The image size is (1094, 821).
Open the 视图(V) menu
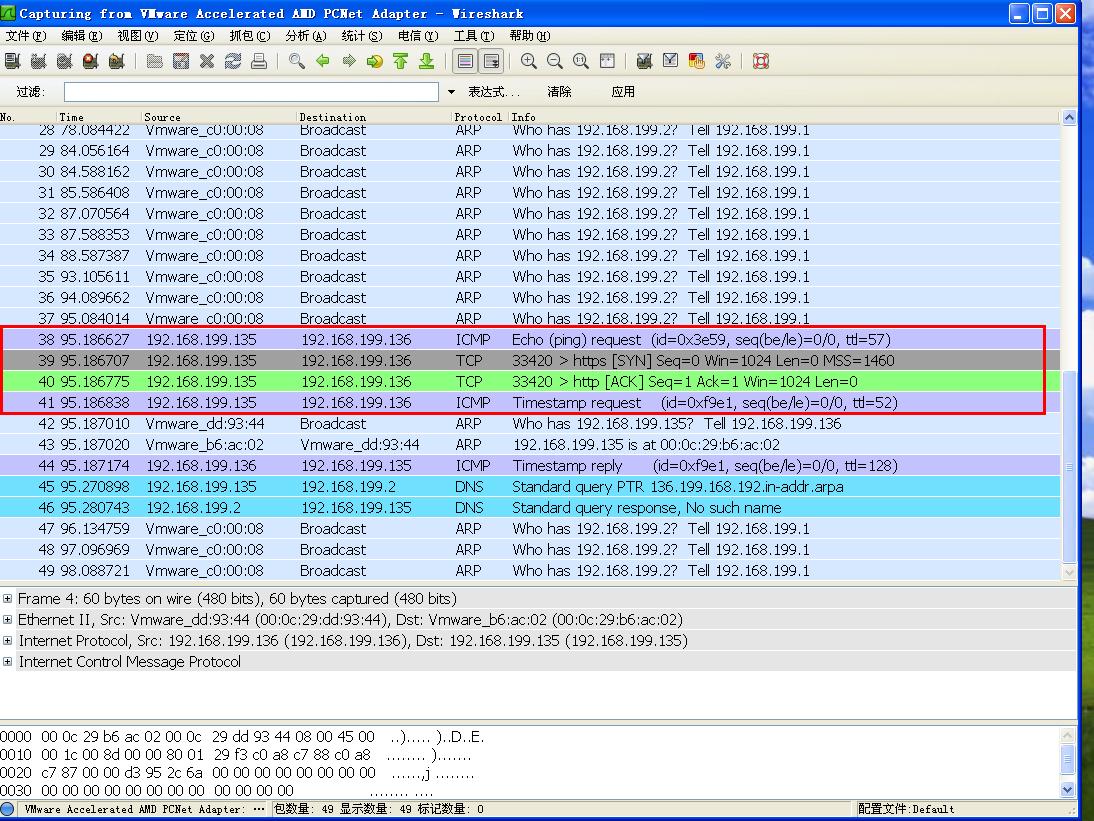tap(137, 36)
